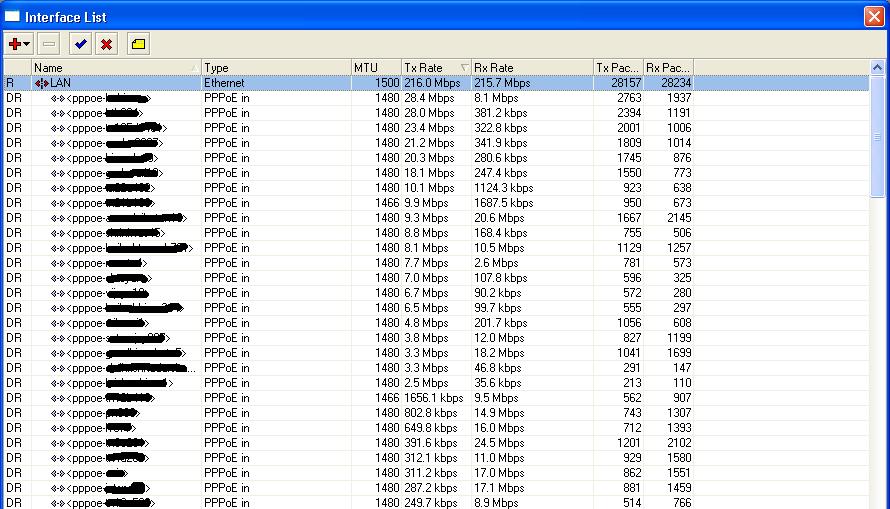Viewport: 890px width, 509px height.
Task: Click the 28.4 Mbps Tx Rate cell
Action: pos(429,98)
